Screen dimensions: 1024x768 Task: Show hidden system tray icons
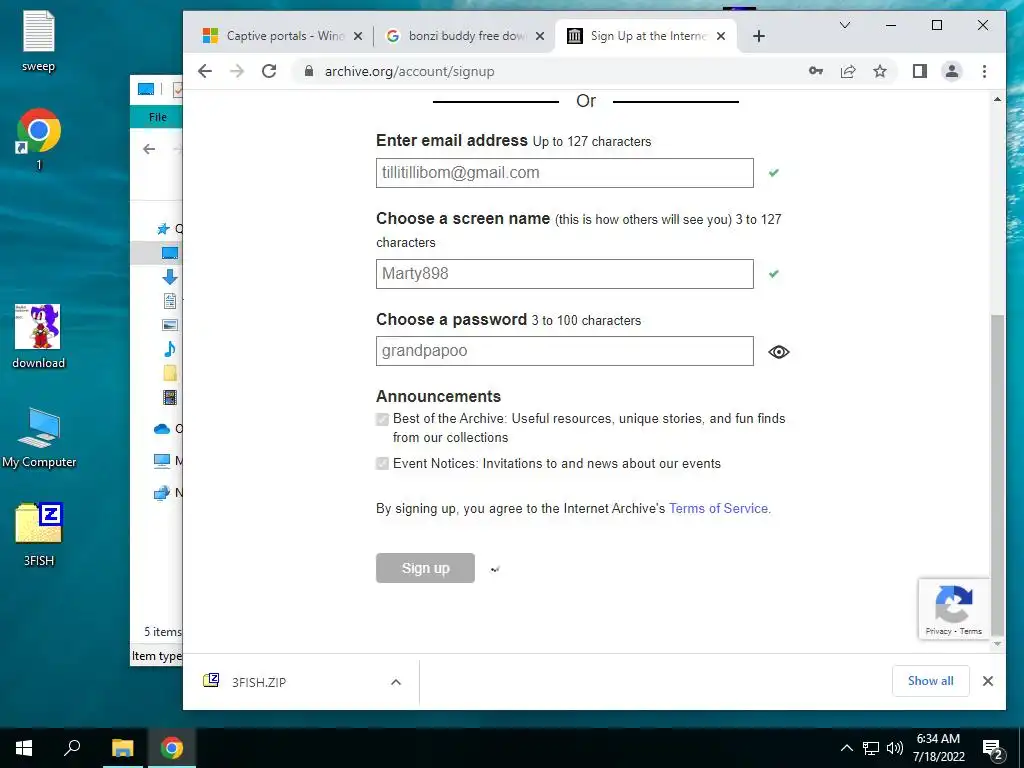[x=846, y=748]
